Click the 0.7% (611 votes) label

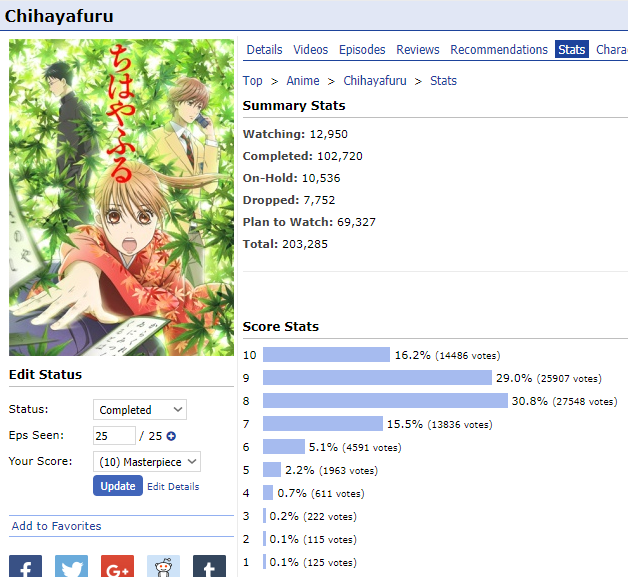[321, 493]
